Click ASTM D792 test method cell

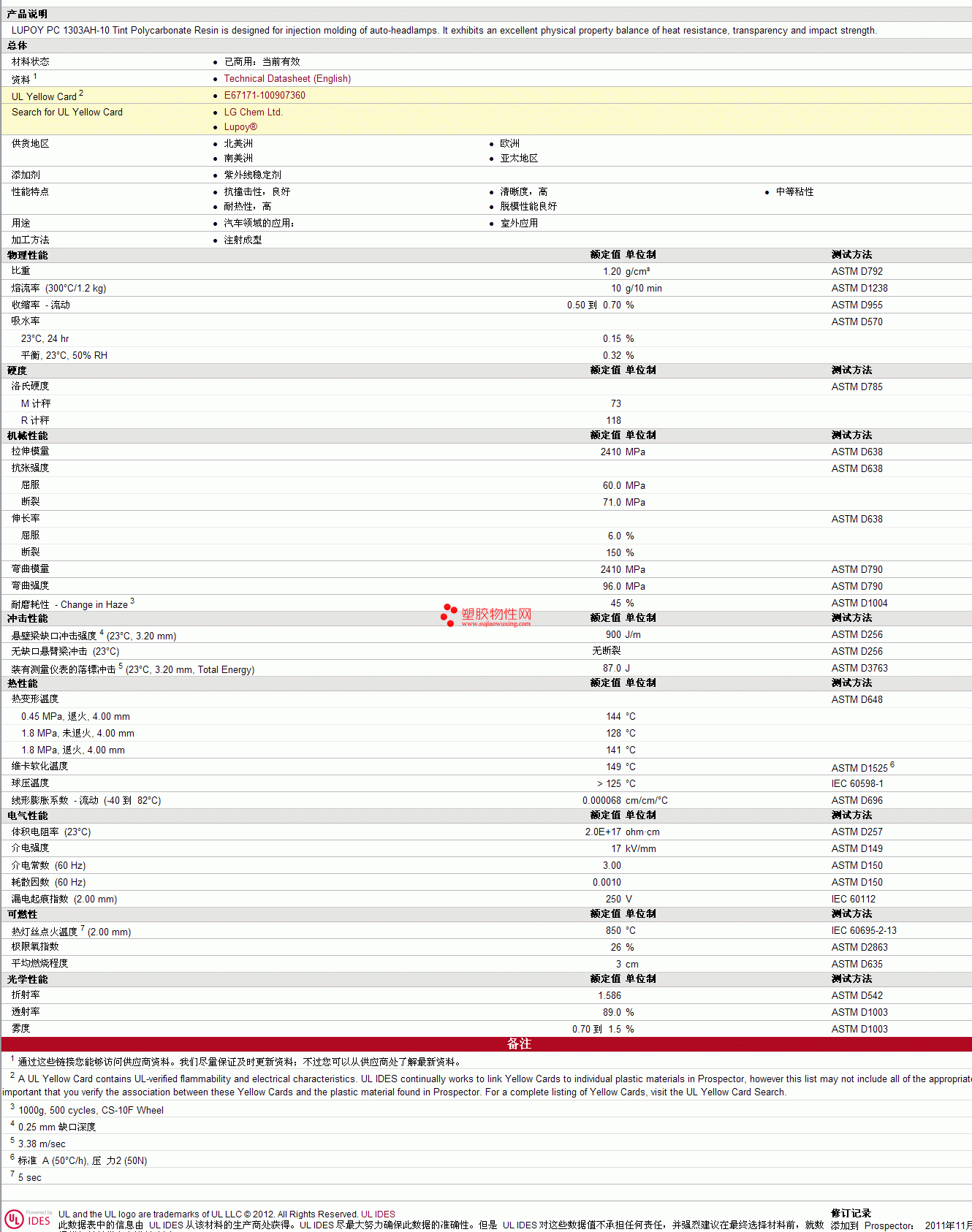point(857,271)
